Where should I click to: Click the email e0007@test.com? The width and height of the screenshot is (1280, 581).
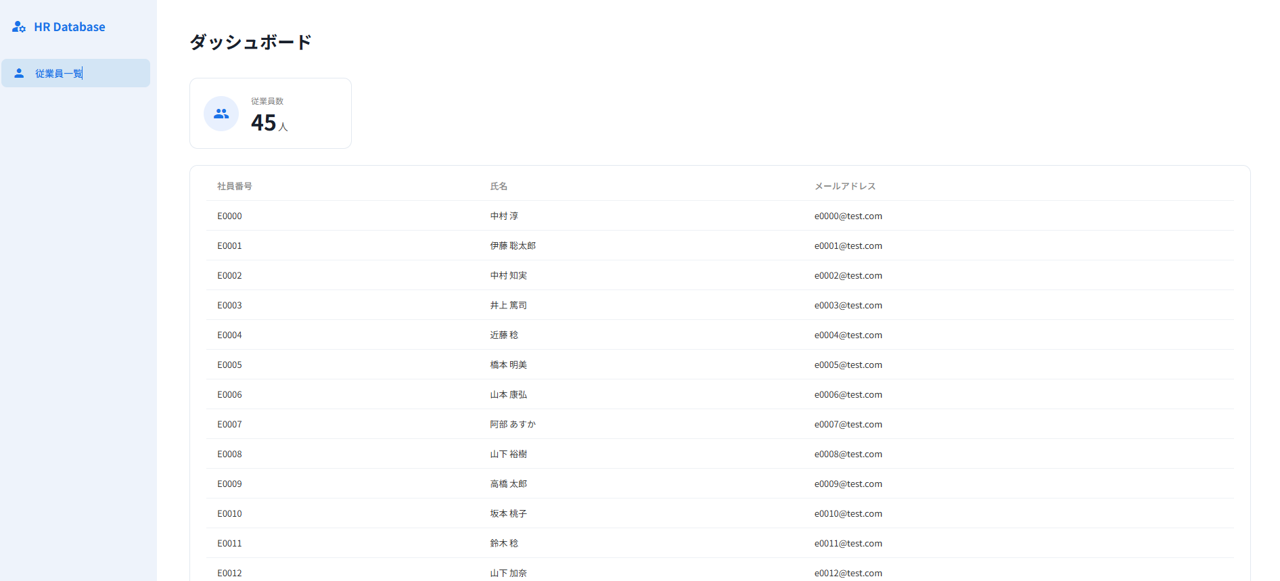[849, 424]
